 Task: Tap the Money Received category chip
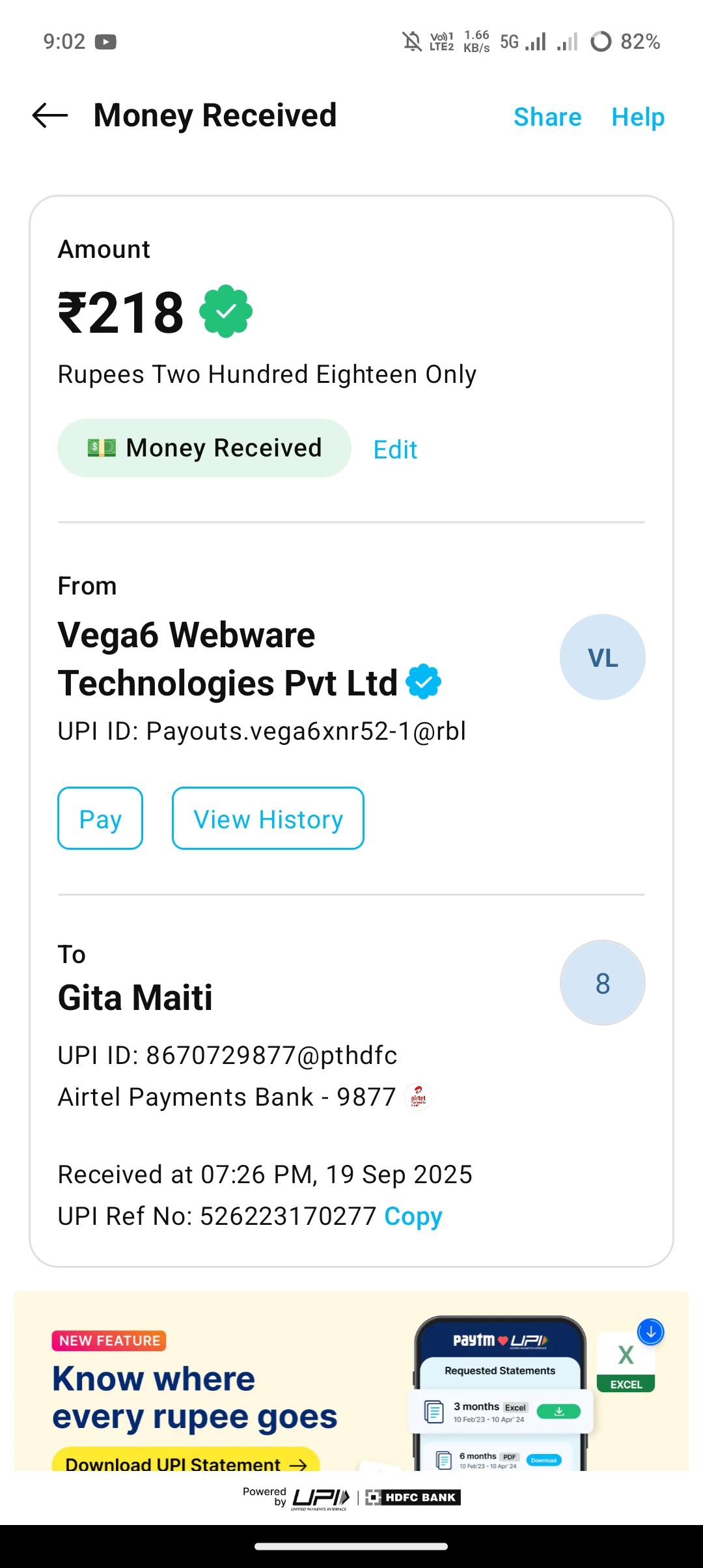coord(204,448)
